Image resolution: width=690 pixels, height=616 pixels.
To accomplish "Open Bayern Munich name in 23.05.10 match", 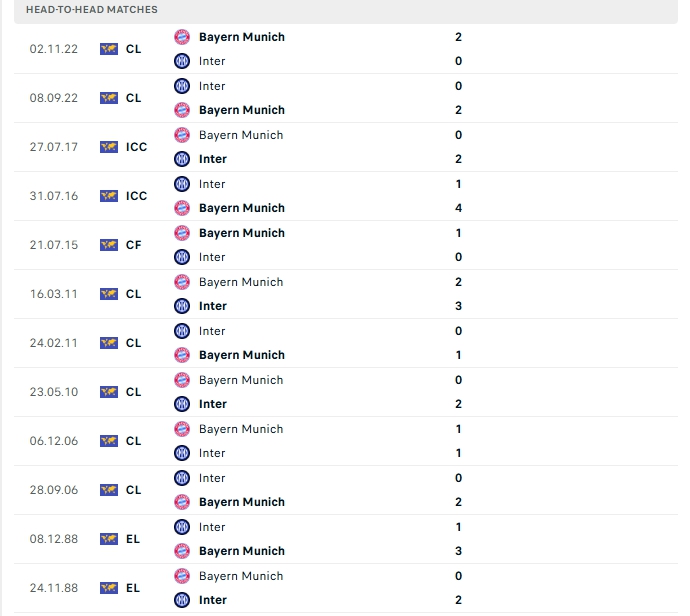I will click(x=241, y=380).
